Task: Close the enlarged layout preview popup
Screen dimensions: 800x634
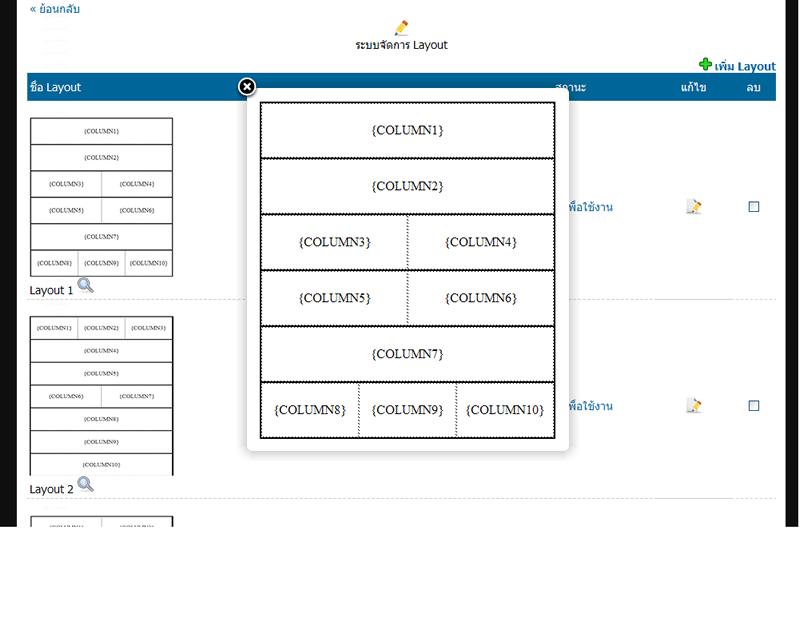Action: (x=247, y=87)
